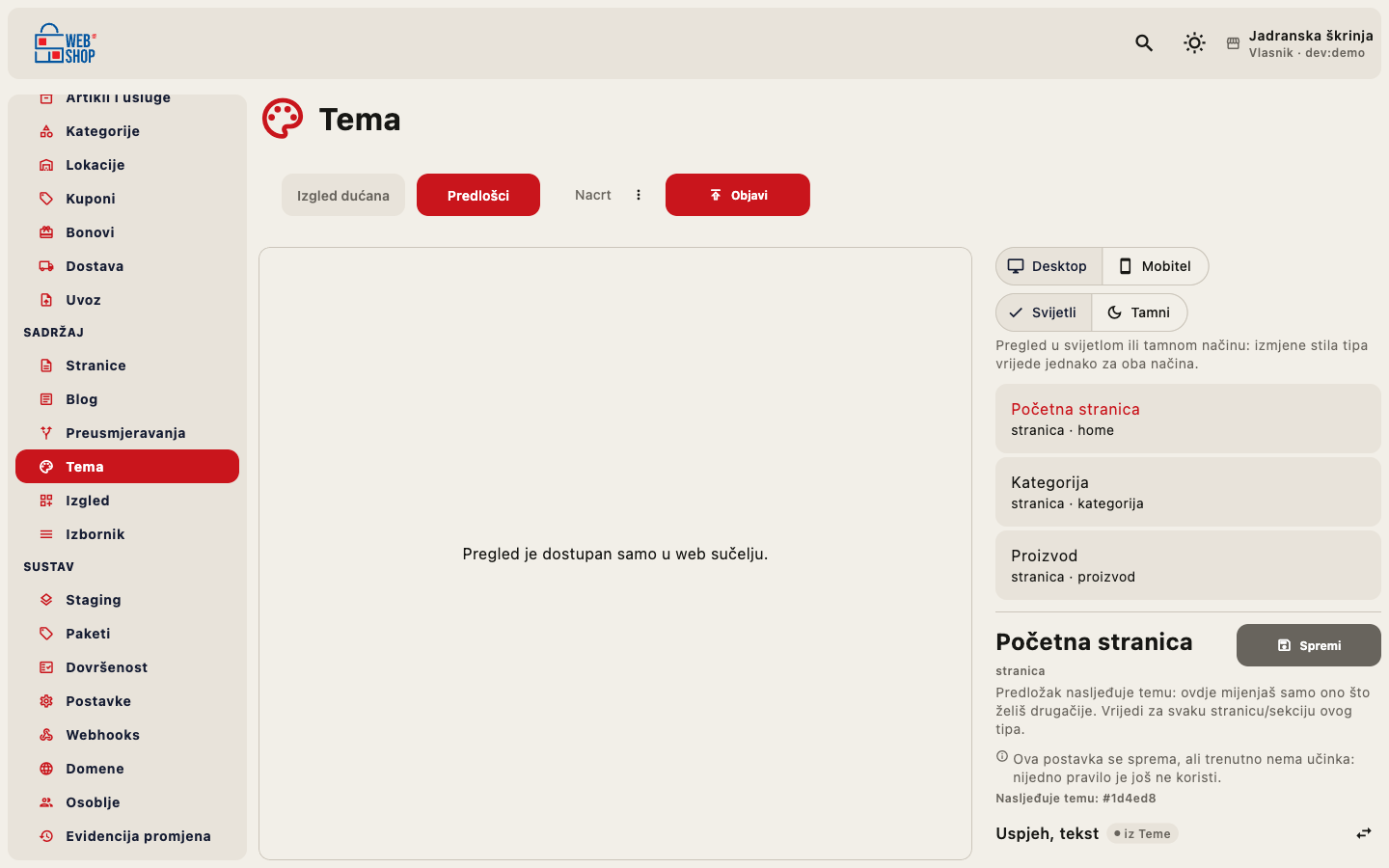Click the Domene globe icon
Screen dimensions: 1389x868
pos(46,769)
